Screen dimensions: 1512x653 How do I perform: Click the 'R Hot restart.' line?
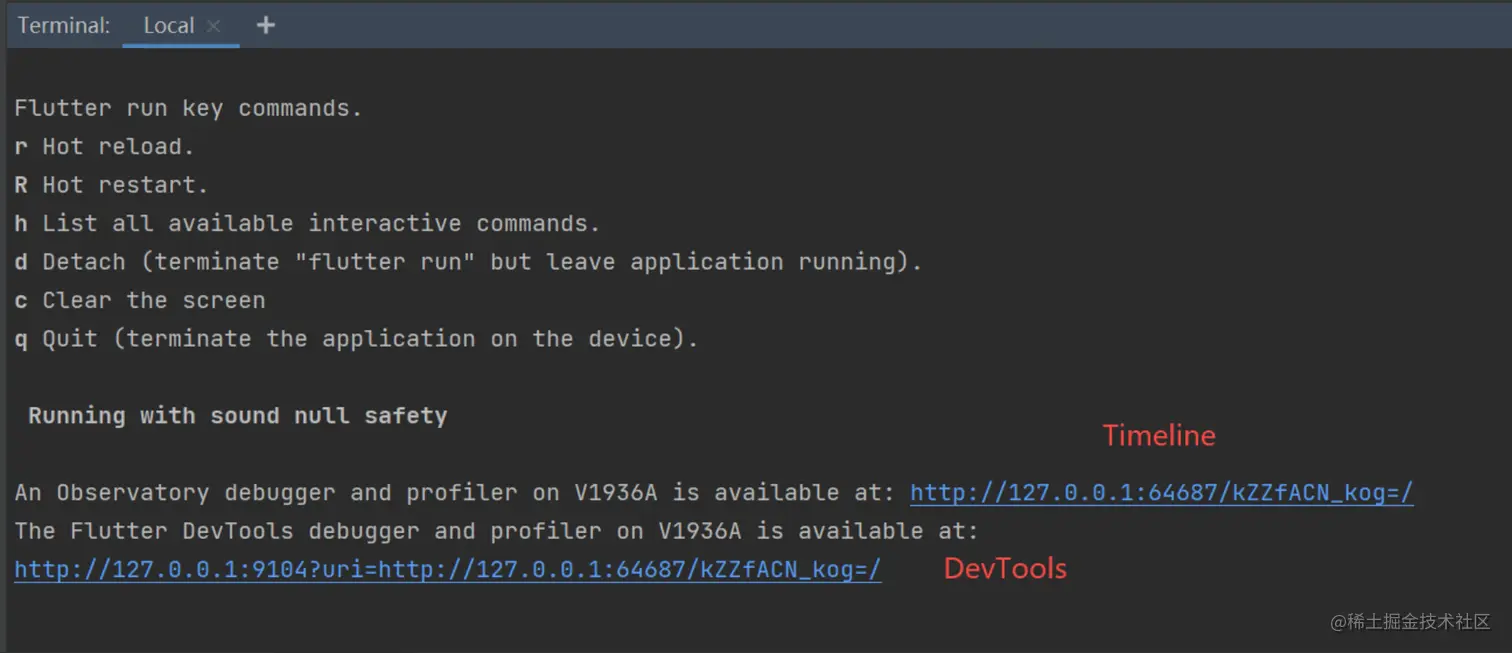[x=111, y=185]
